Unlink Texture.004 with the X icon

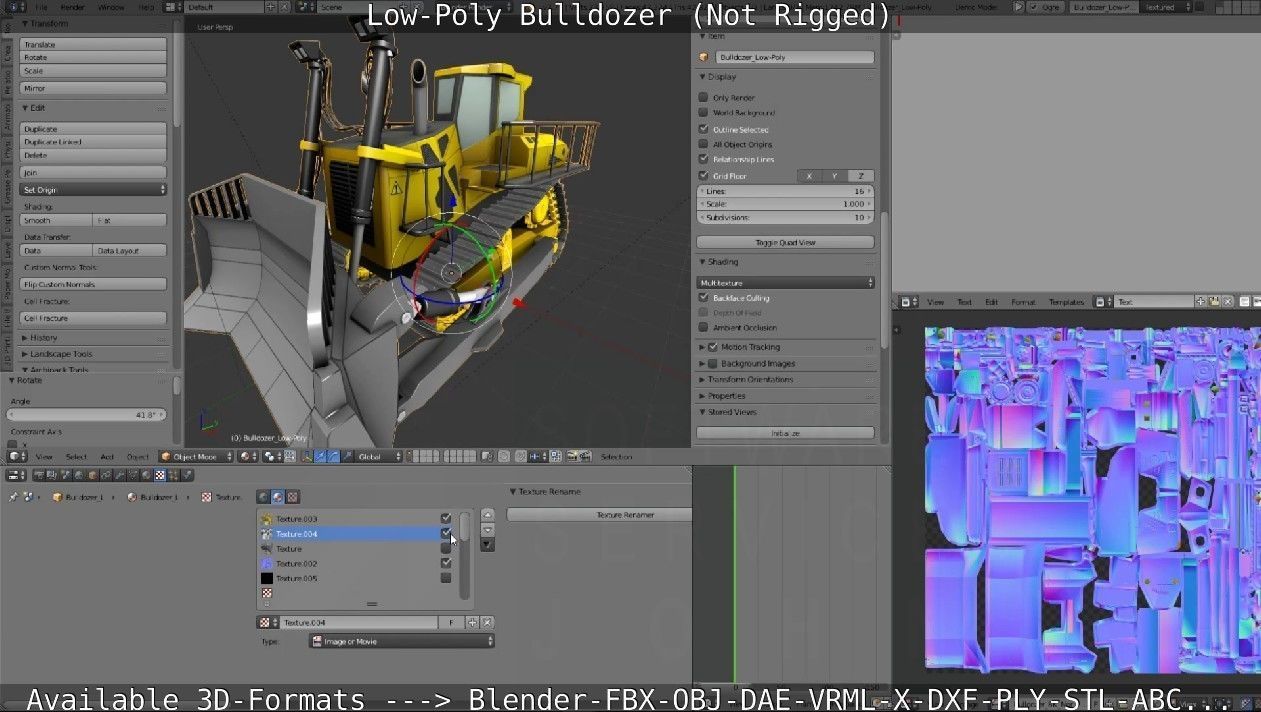point(487,622)
